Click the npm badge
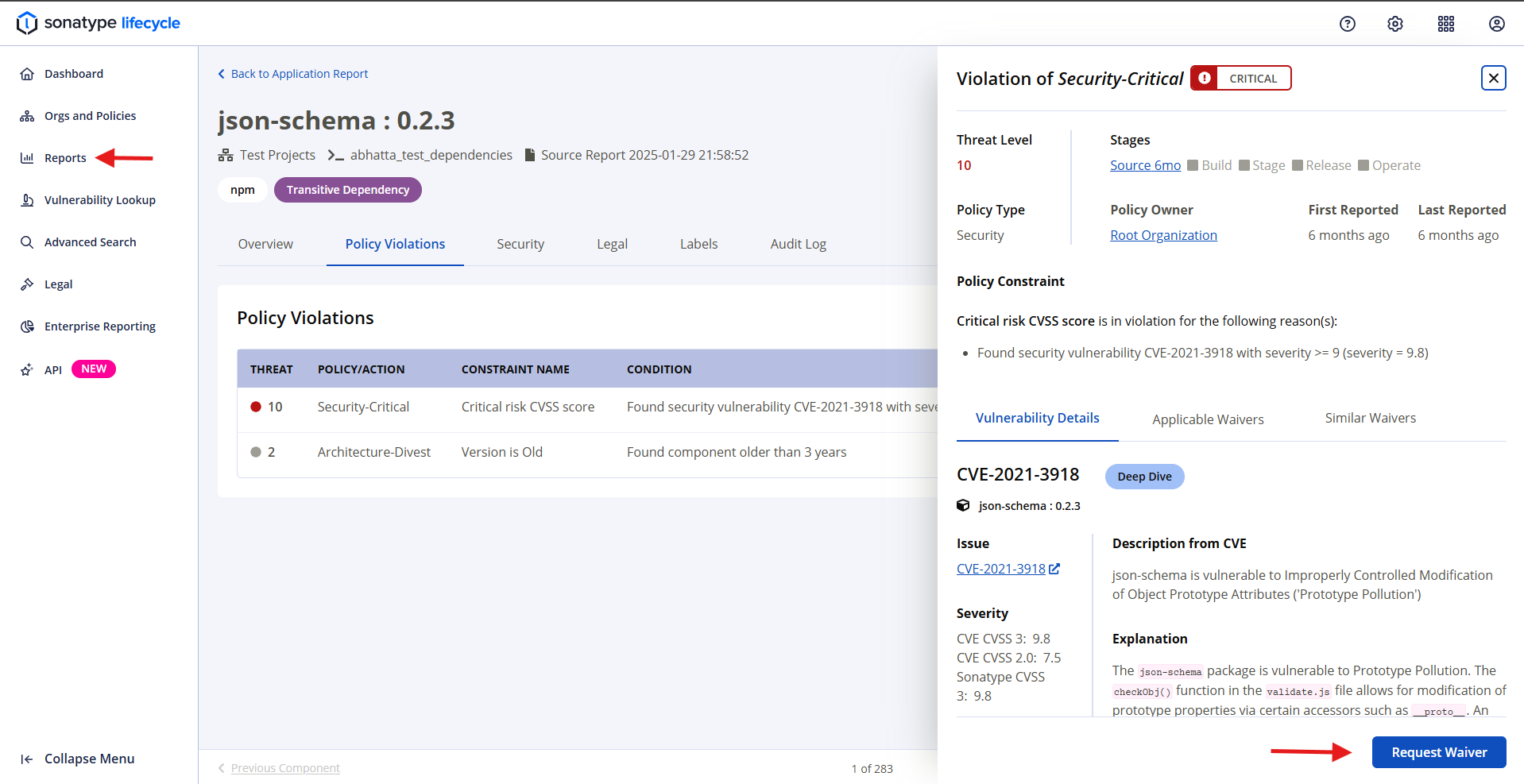 click(x=242, y=190)
